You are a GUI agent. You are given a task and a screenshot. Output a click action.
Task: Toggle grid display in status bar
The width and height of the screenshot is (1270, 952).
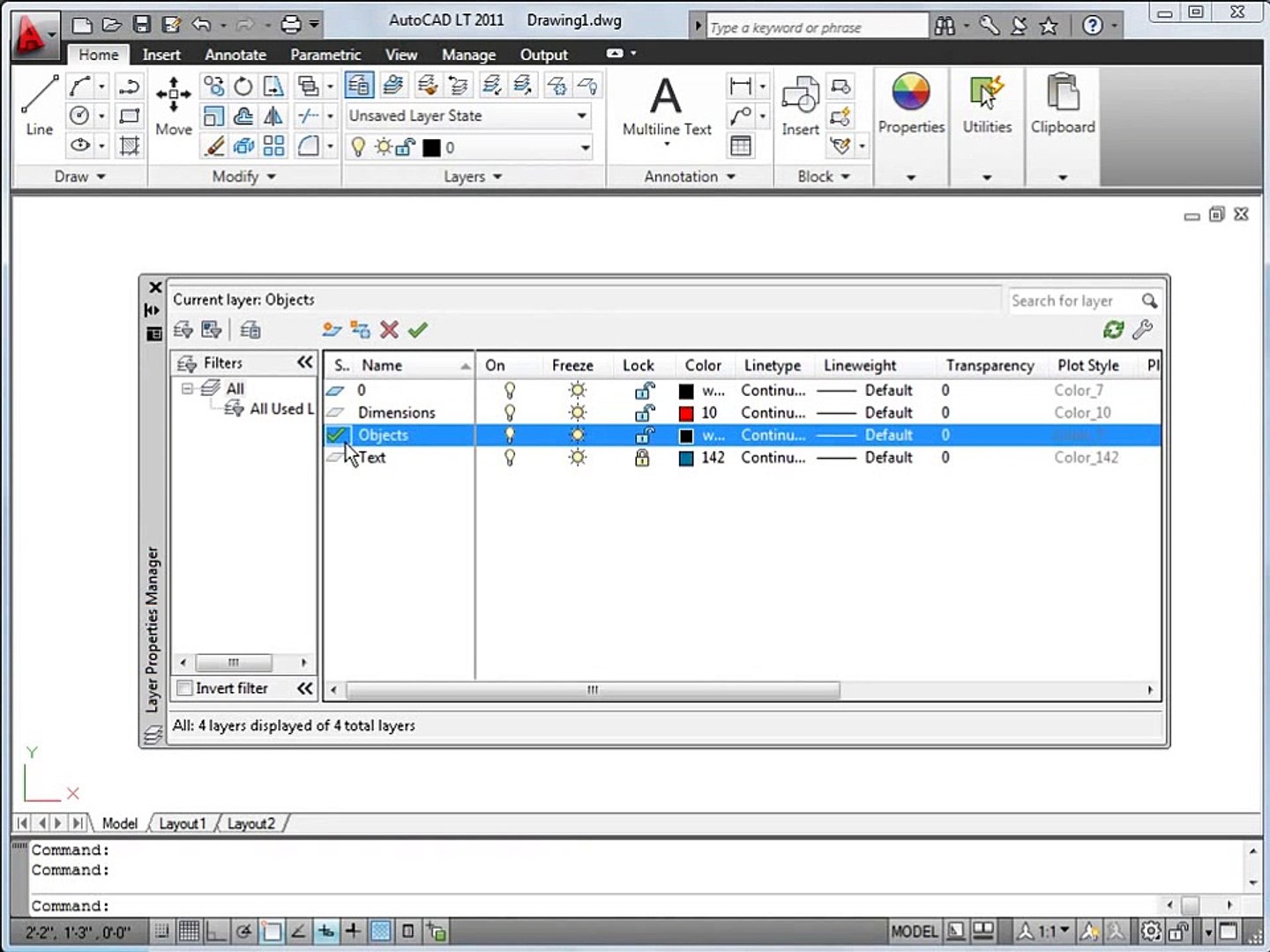[x=189, y=931]
